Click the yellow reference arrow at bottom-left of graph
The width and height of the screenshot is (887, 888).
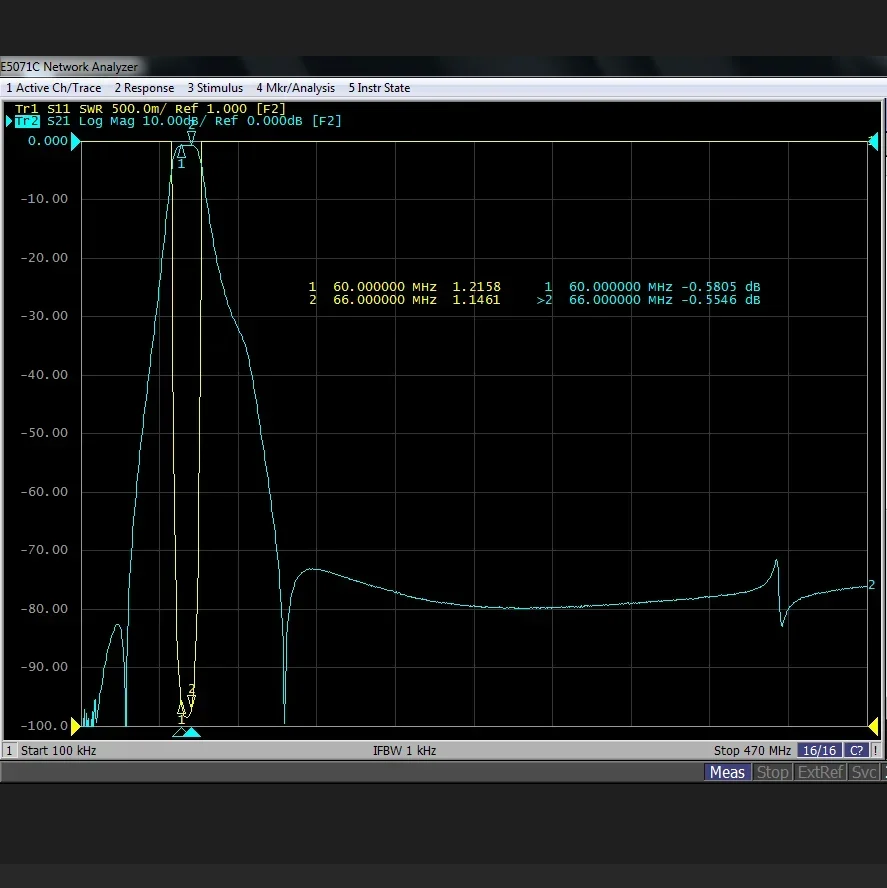(74, 724)
